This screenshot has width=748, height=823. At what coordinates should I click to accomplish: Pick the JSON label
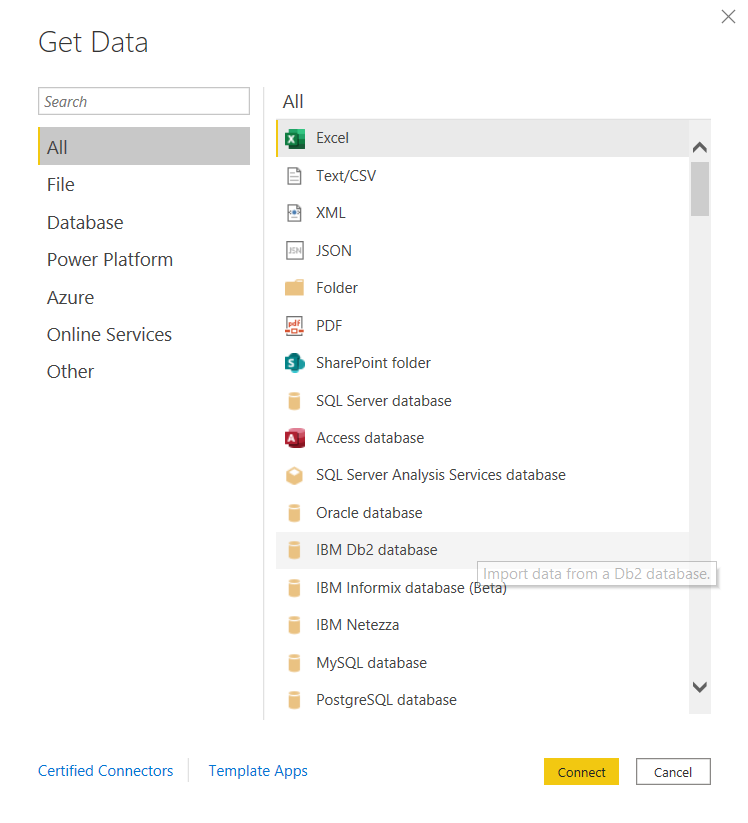pos(334,251)
